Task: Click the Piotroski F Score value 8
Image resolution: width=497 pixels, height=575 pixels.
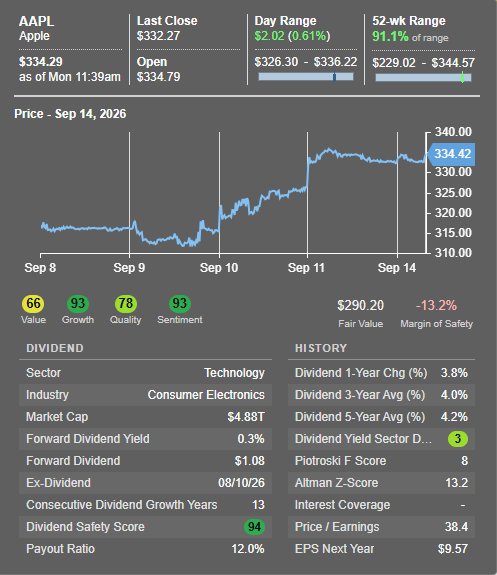Action: (464, 461)
